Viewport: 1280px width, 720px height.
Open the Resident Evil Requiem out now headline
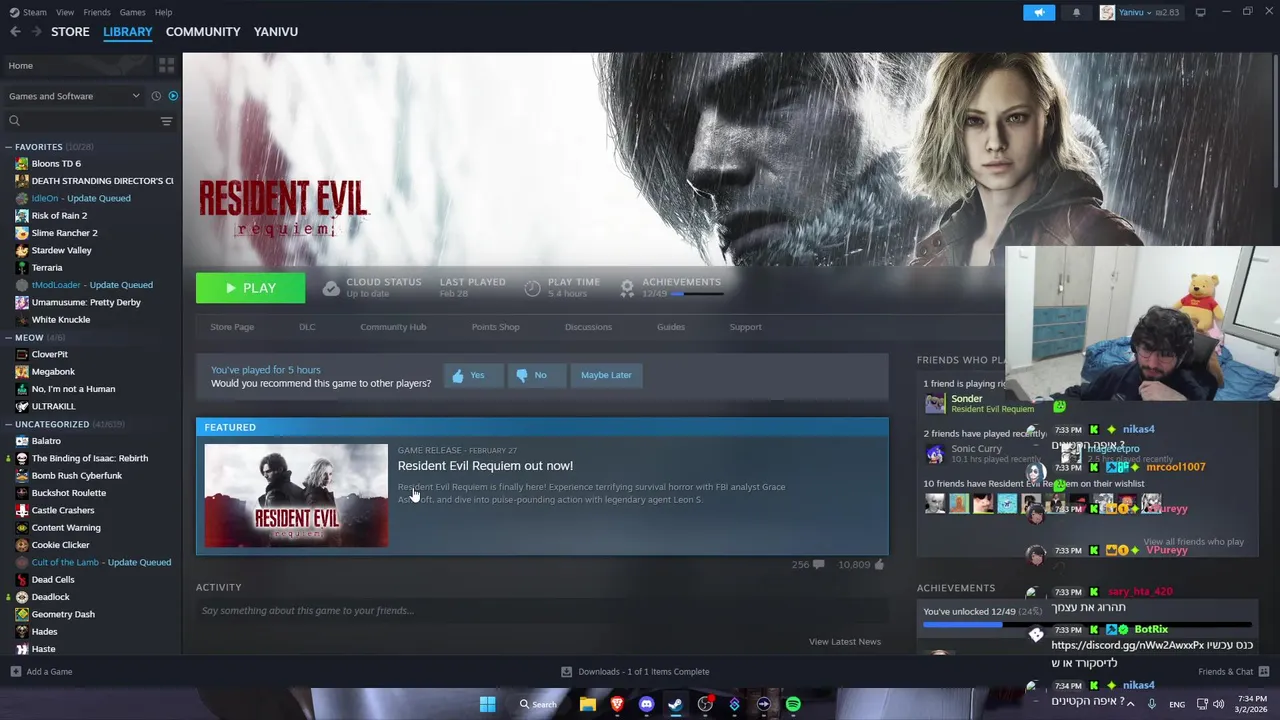tap(485, 466)
